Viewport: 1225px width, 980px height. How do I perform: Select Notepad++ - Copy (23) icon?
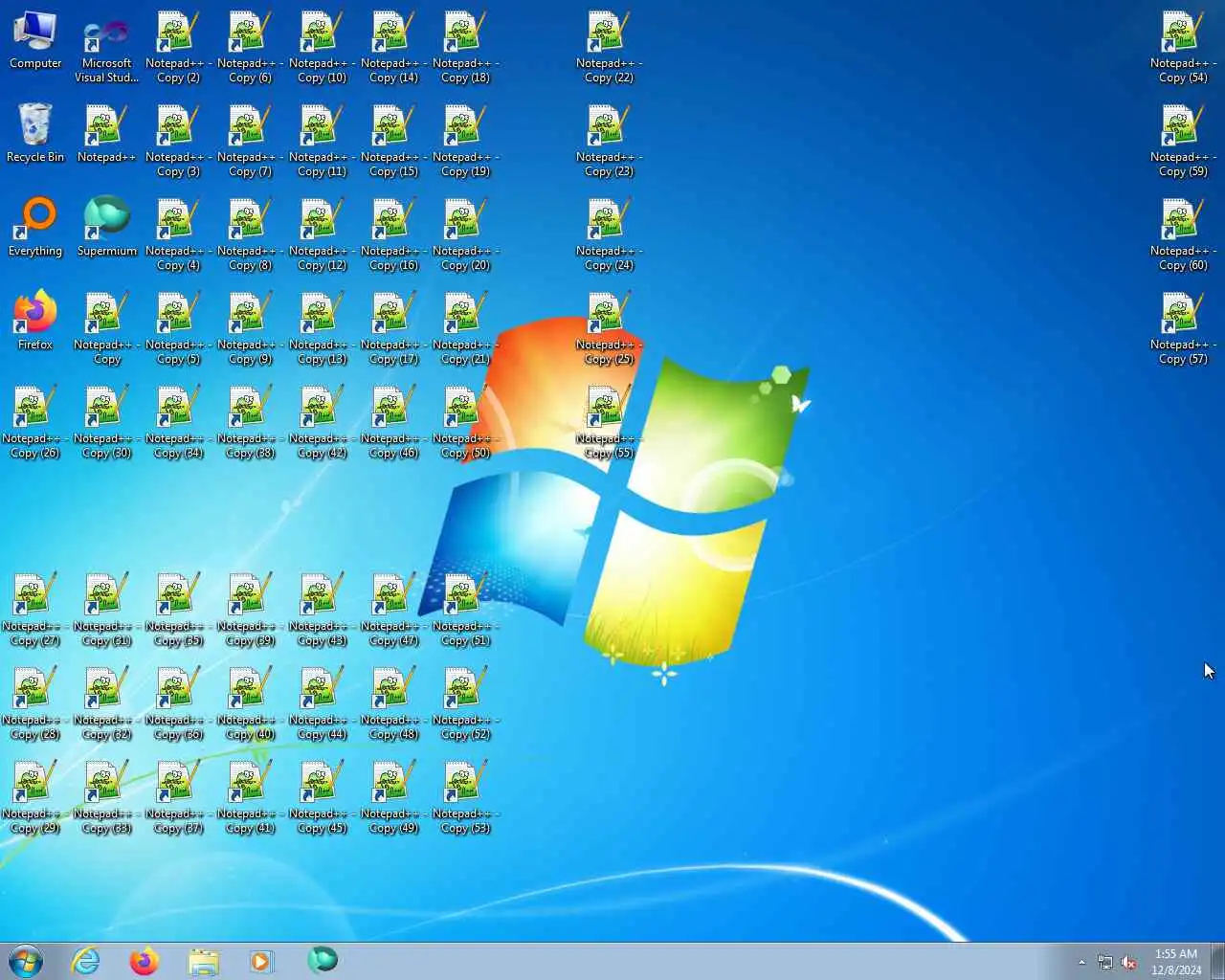pos(610,141)
